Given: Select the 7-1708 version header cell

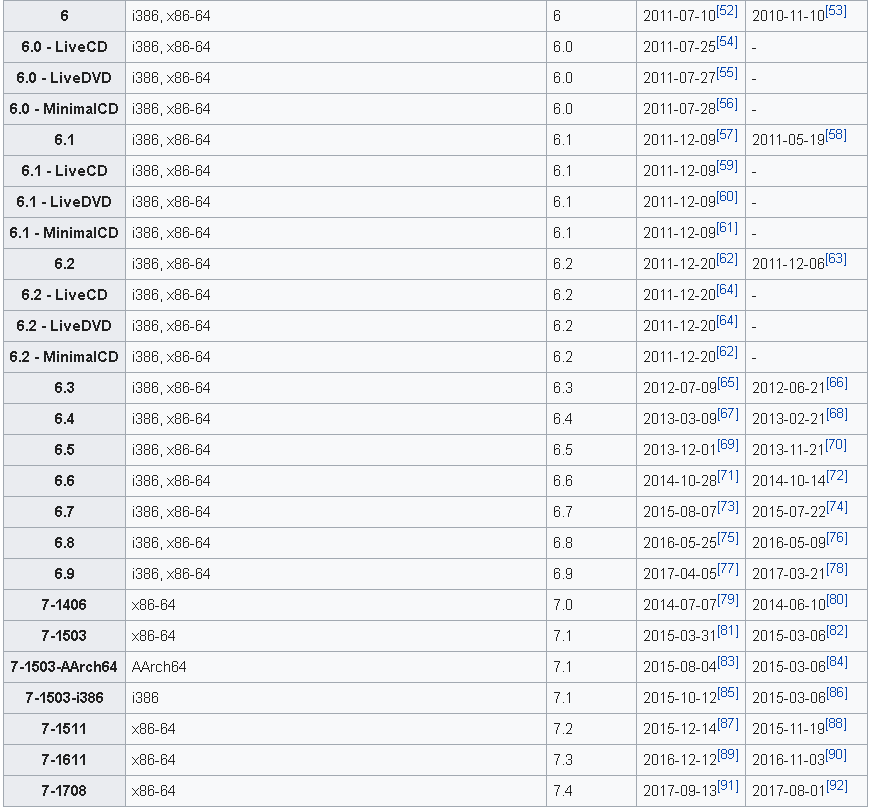Looking at the screenshot, I should (63, 791).
